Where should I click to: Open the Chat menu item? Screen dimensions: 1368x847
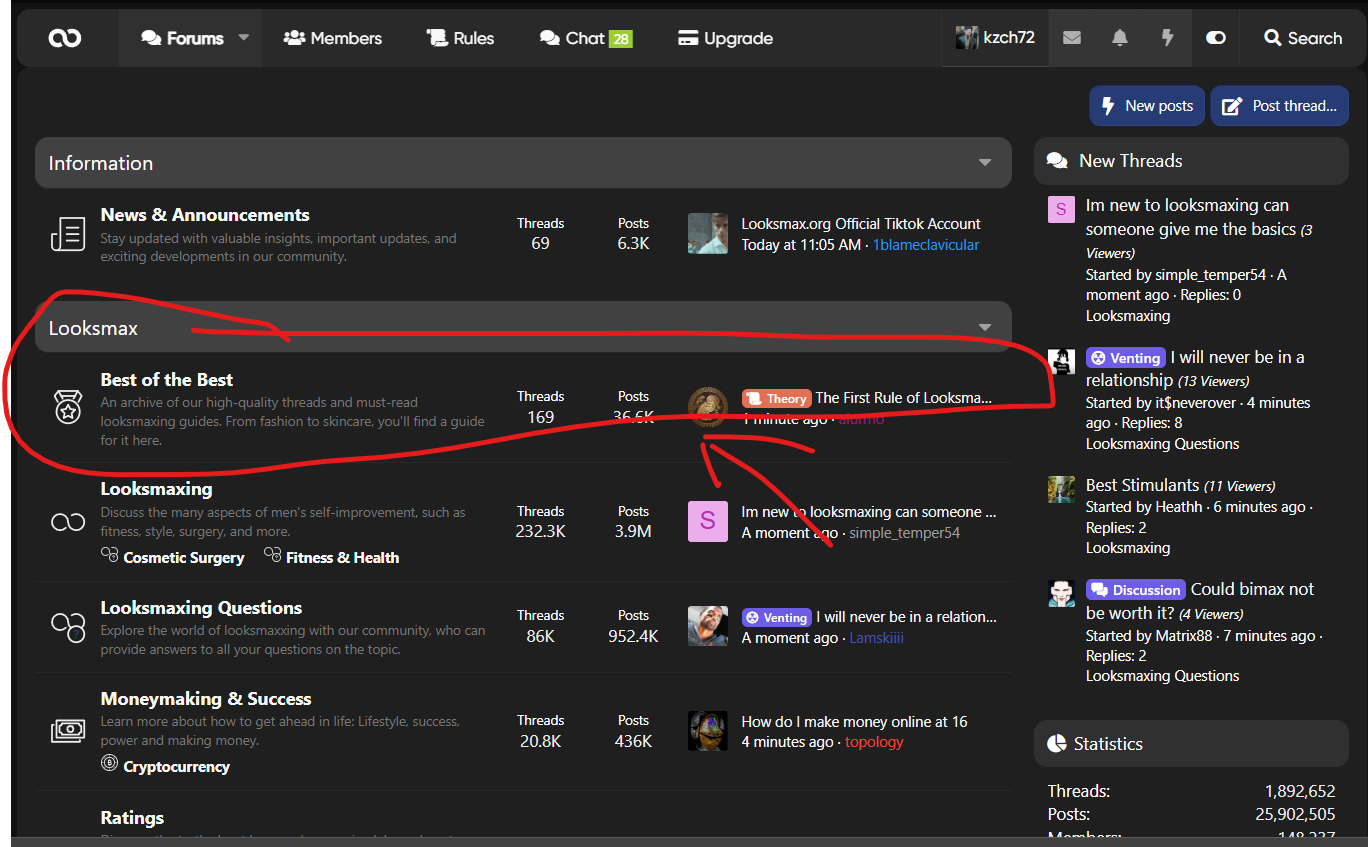click(x=585, y=38)
